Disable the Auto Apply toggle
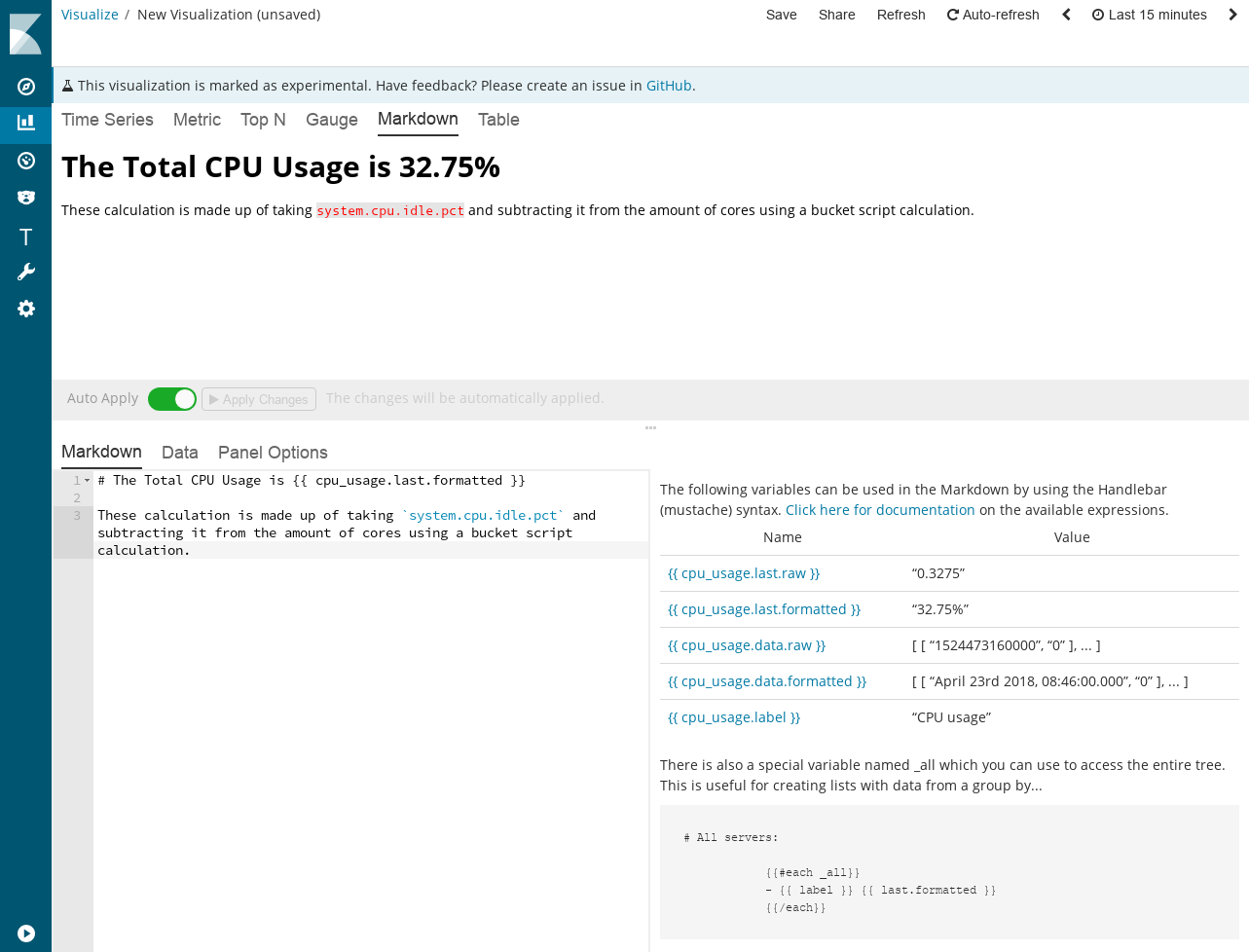 pos(172,399)
